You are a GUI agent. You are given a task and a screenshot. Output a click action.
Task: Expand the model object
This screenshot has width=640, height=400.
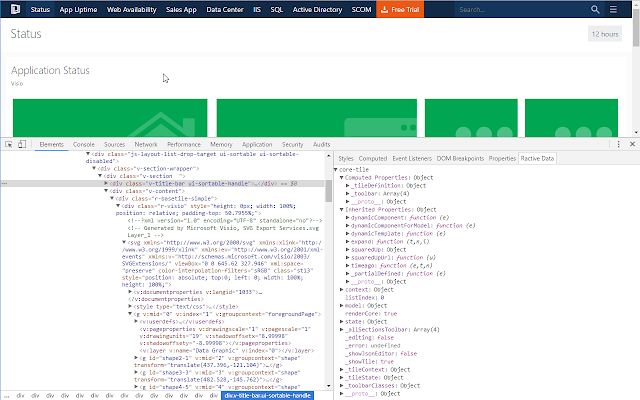(x=342, y=305)
